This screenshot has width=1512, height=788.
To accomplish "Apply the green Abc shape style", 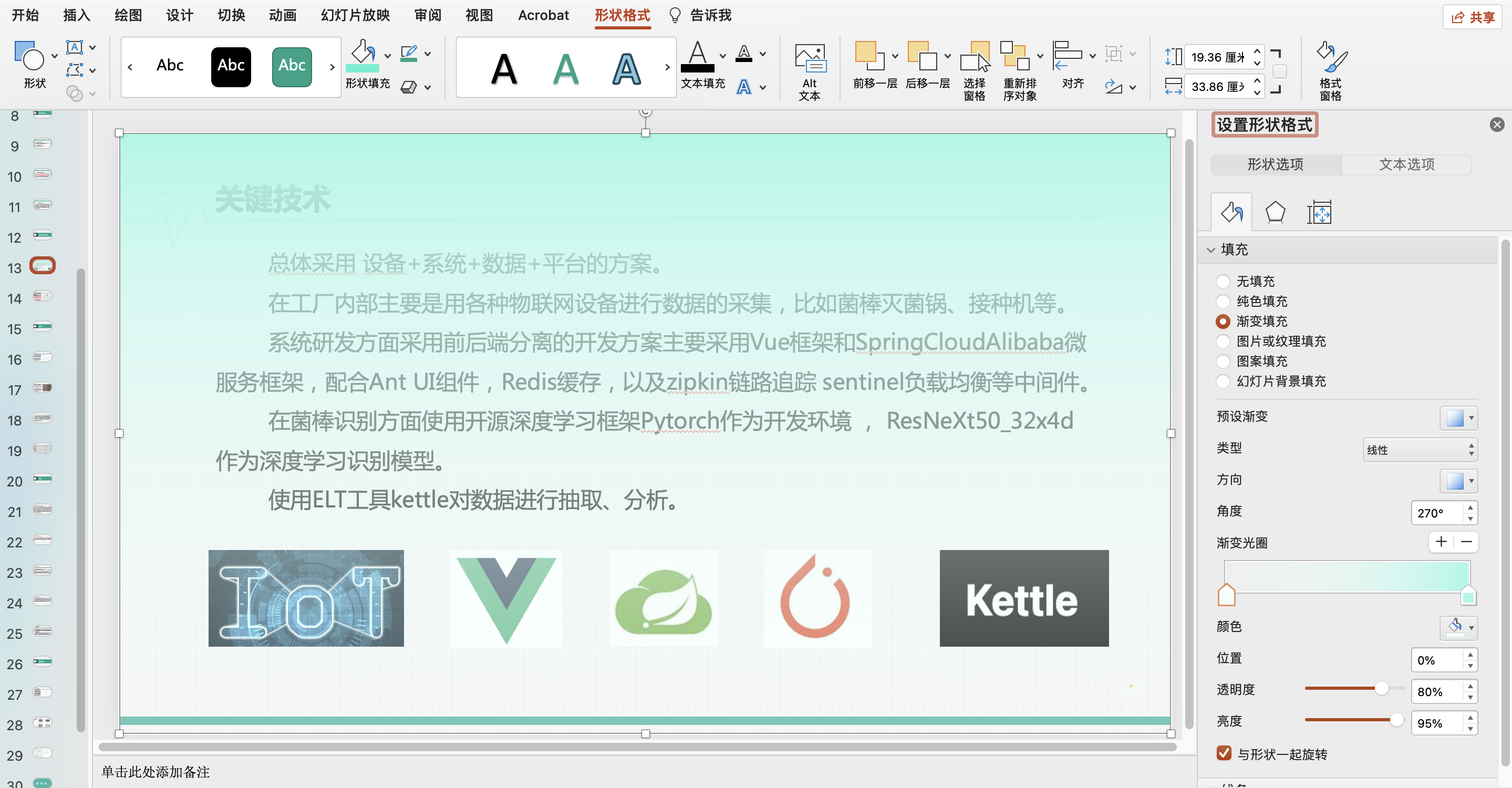I will coord(292,66).
